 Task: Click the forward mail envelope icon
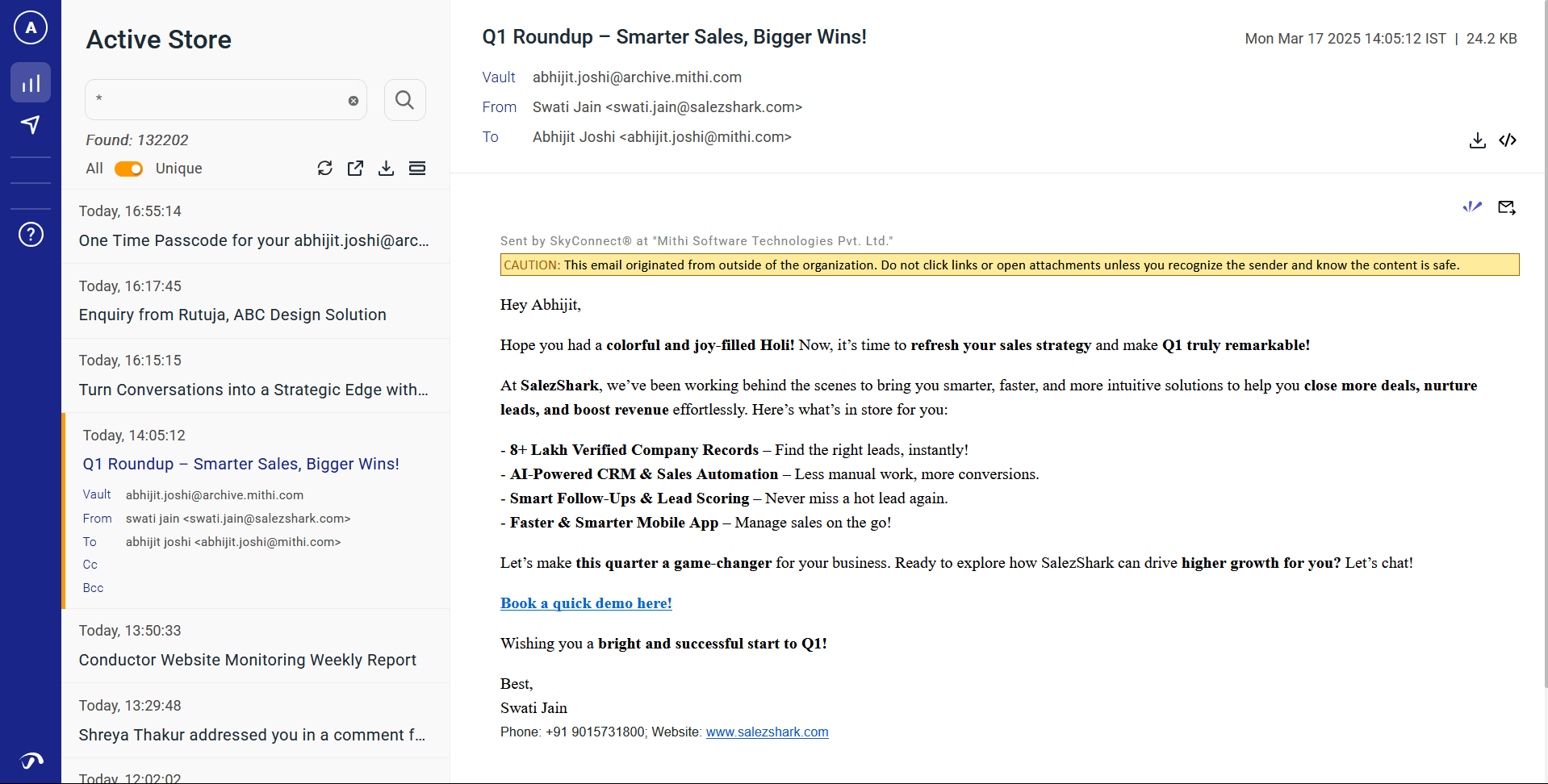point(1506,207)
